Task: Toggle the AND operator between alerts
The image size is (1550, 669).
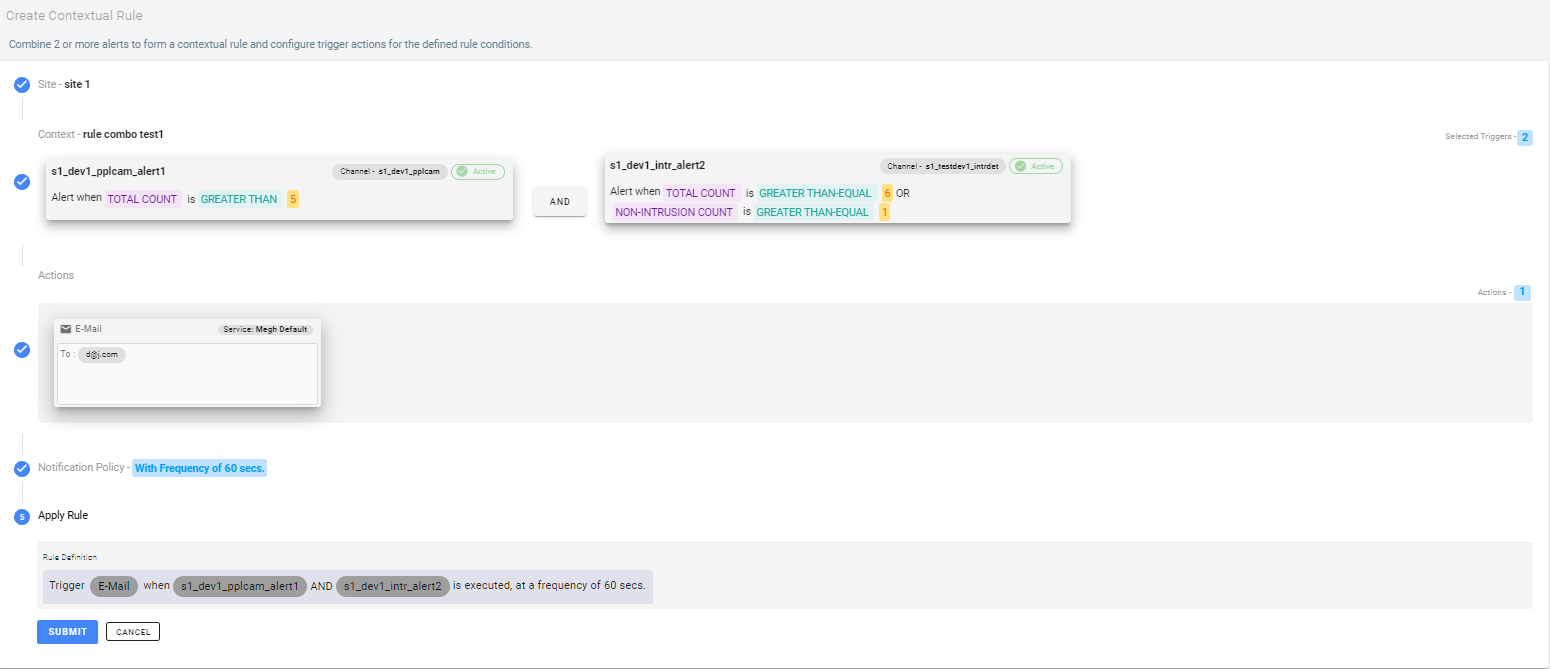Action: 560,201
